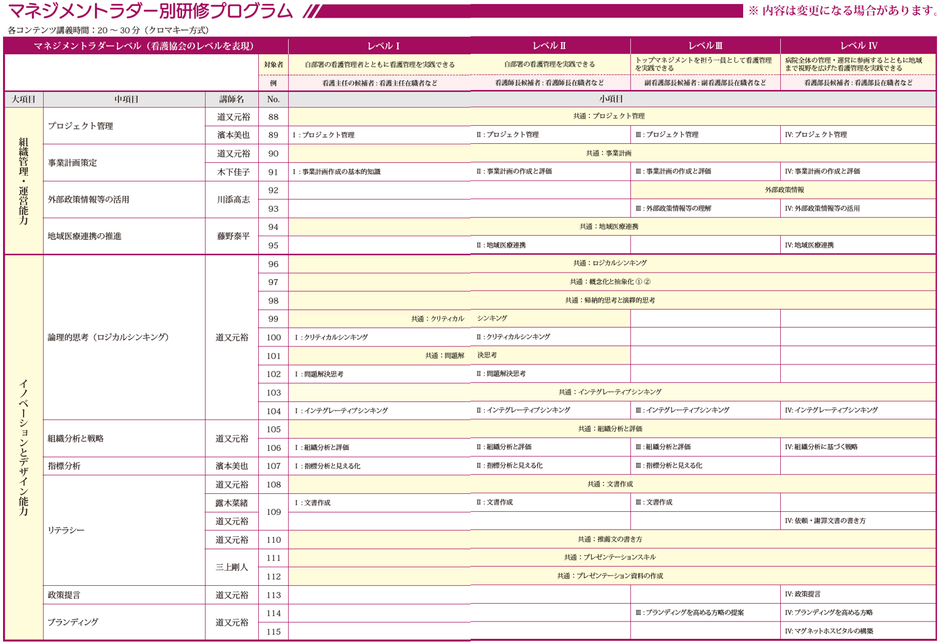The width and height of the screenshot is (940, 643).
Task: Click the レベルⅢ column header
Action: tap(705, 46)
